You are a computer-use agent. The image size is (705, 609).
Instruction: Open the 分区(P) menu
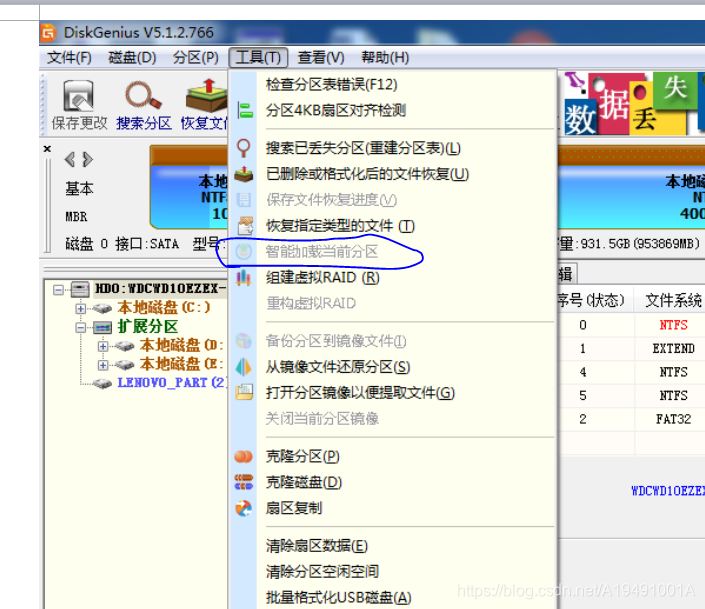point(196,58)
